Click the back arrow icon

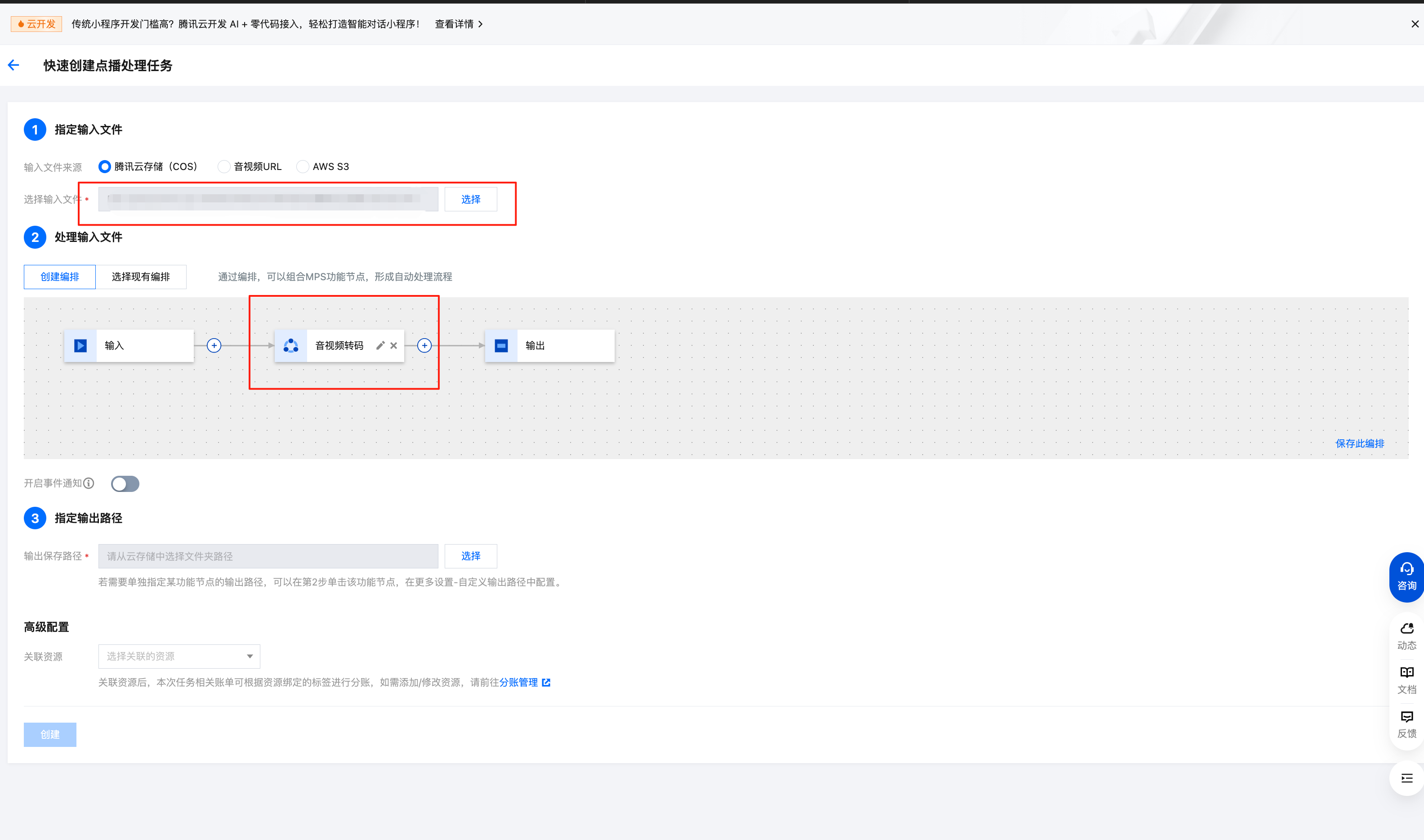coord(13,65)
